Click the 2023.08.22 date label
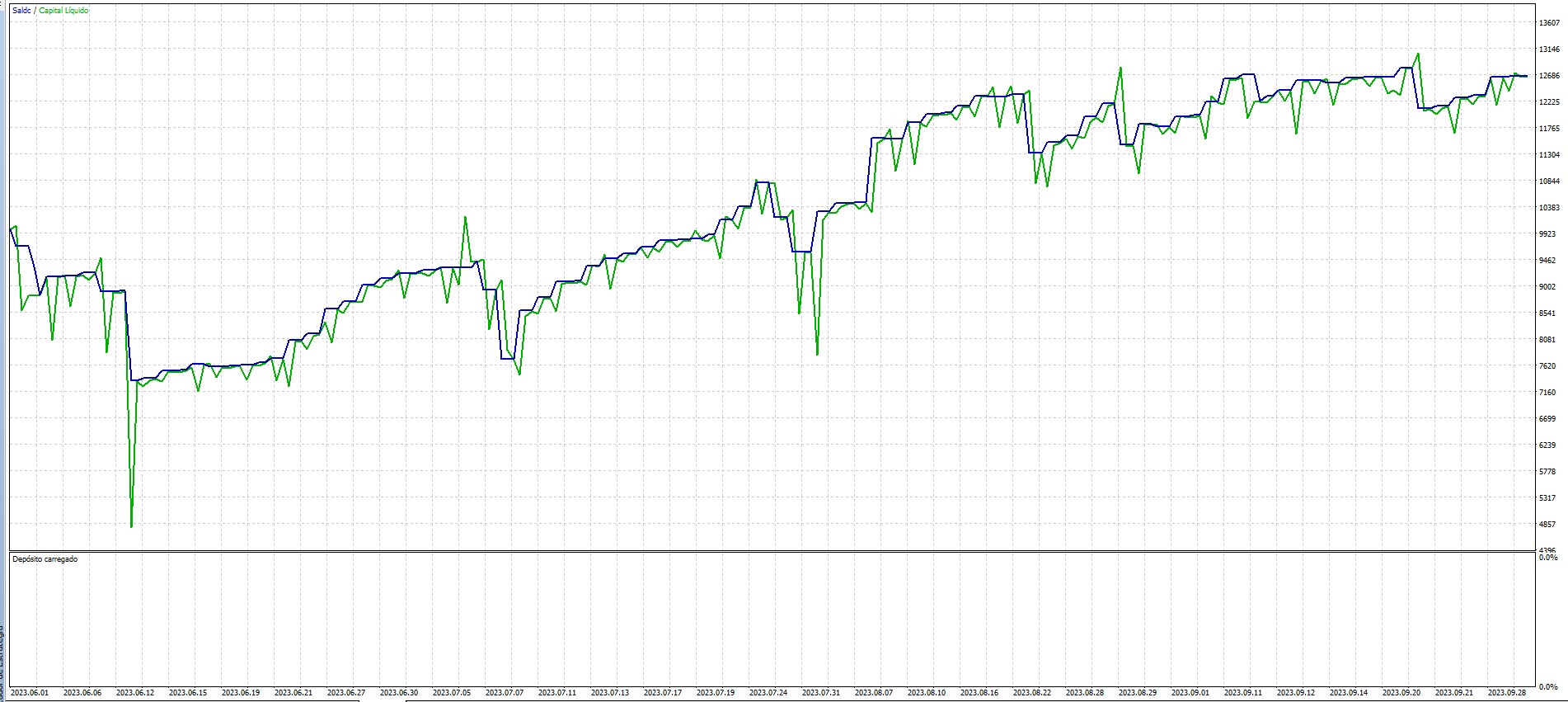1568x702 pixels. [1032, 693]
